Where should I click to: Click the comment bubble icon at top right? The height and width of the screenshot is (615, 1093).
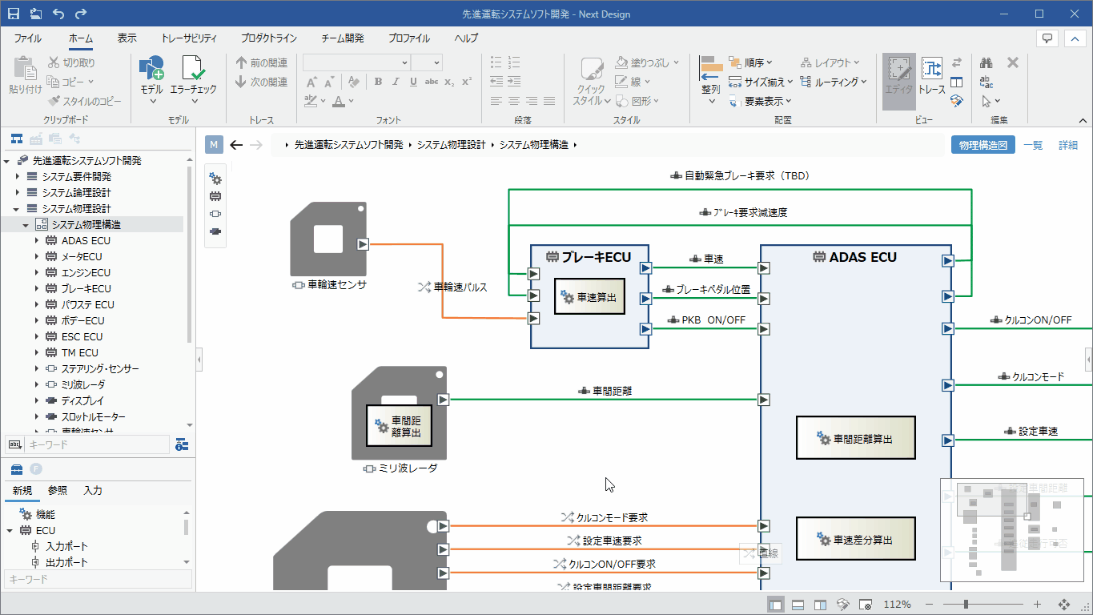[1046, 38]
